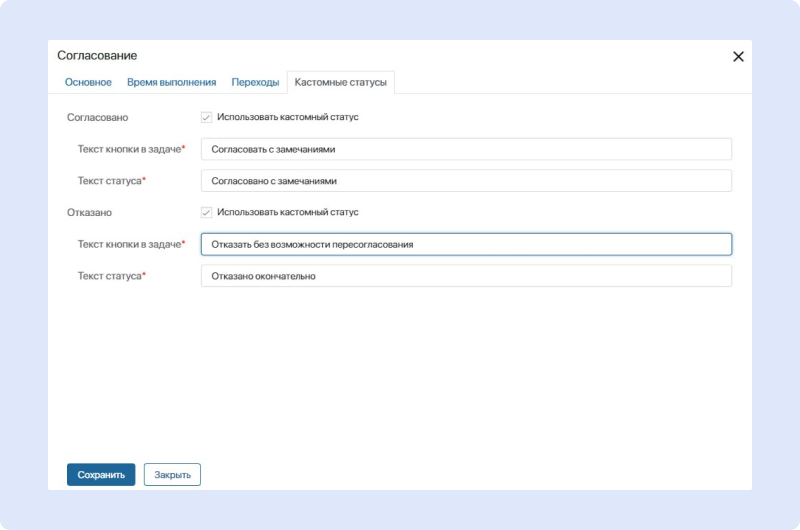800x530 pixels.
Task: Click the field containing Согласовать с замечаниями
Action: 466,149
